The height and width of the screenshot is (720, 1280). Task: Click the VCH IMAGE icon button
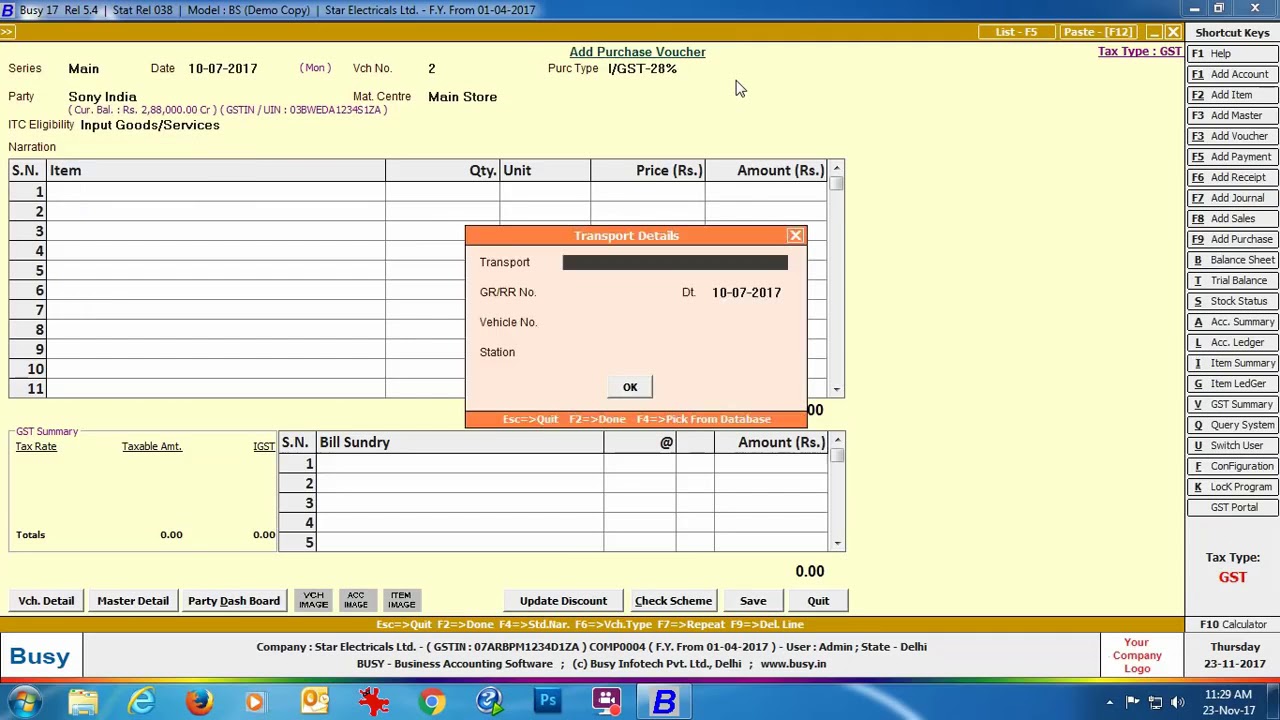314,600
